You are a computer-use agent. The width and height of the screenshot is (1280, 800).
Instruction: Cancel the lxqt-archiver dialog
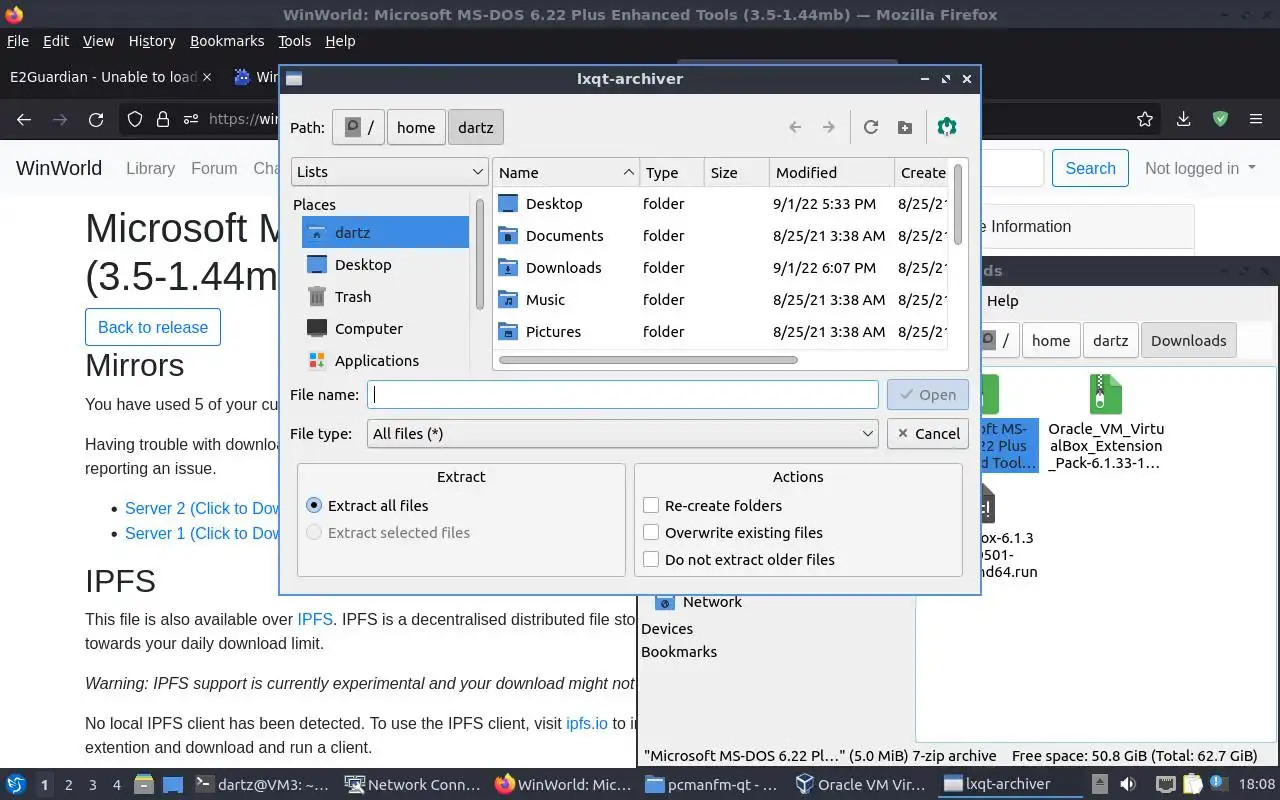pyautogui.click(x=927, y=434)
